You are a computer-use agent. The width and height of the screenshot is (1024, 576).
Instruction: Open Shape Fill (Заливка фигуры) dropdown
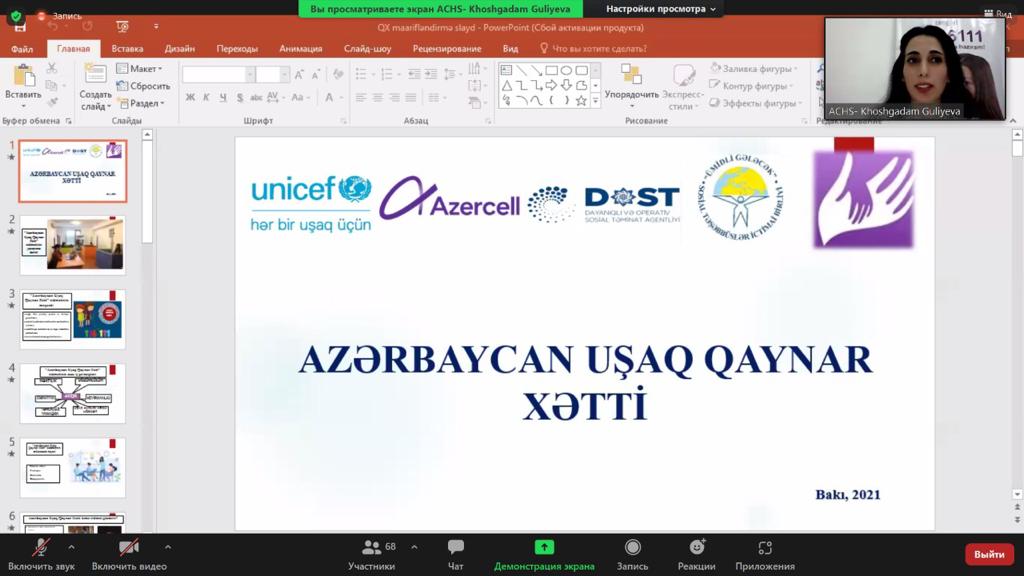(754, 69)
